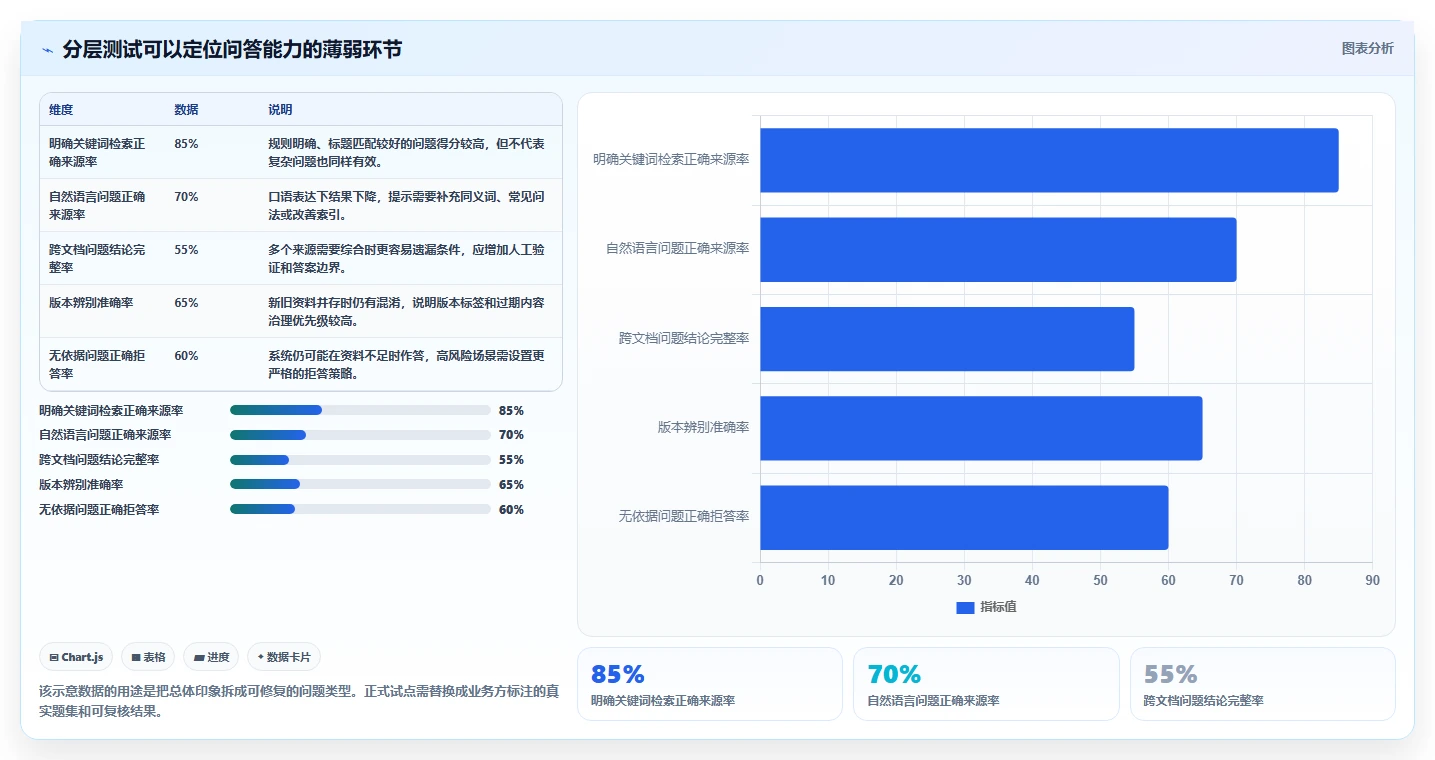Click the title 分层测试可以定位问答能力的薄弱环节
The height and width of the screenshot is (760, 1435).
(x=232, y=49)
